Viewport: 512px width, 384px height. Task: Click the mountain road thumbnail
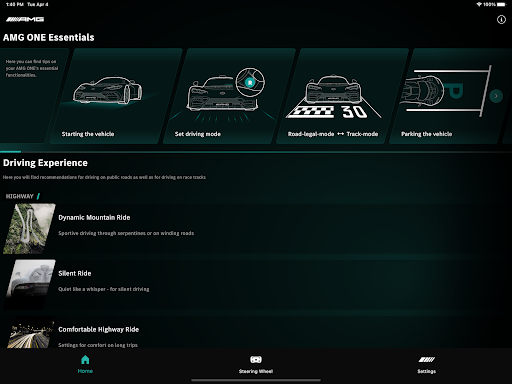coord(29,229)
